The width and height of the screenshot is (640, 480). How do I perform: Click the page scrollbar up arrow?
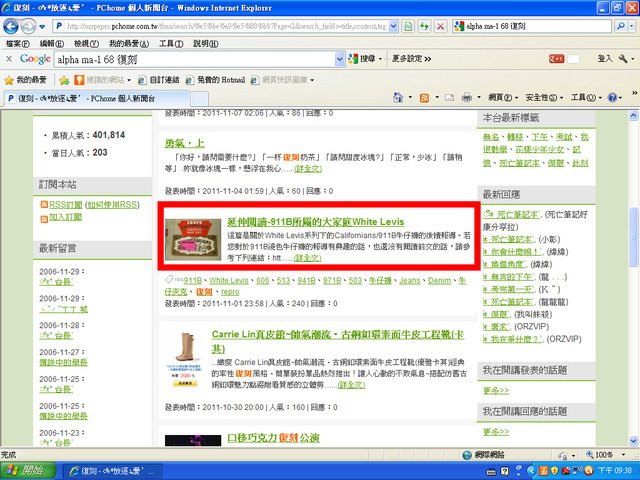click(633, 116)
